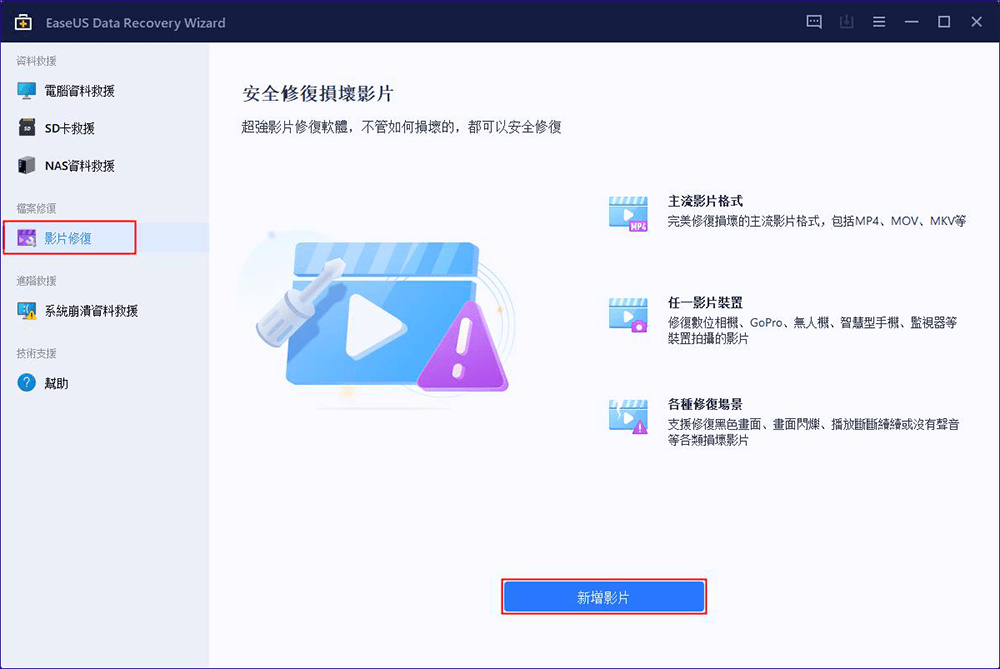Image resolution: width=1000 pixels, height=669 pixels.
Task: Click the description starting with 支援修復黑色畫面
Action: click(814, 432)
